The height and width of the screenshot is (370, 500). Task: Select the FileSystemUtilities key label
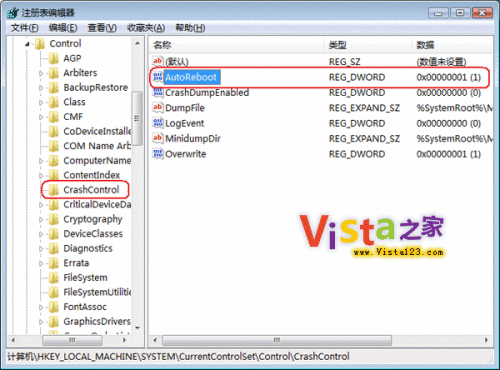coord(97,292)
